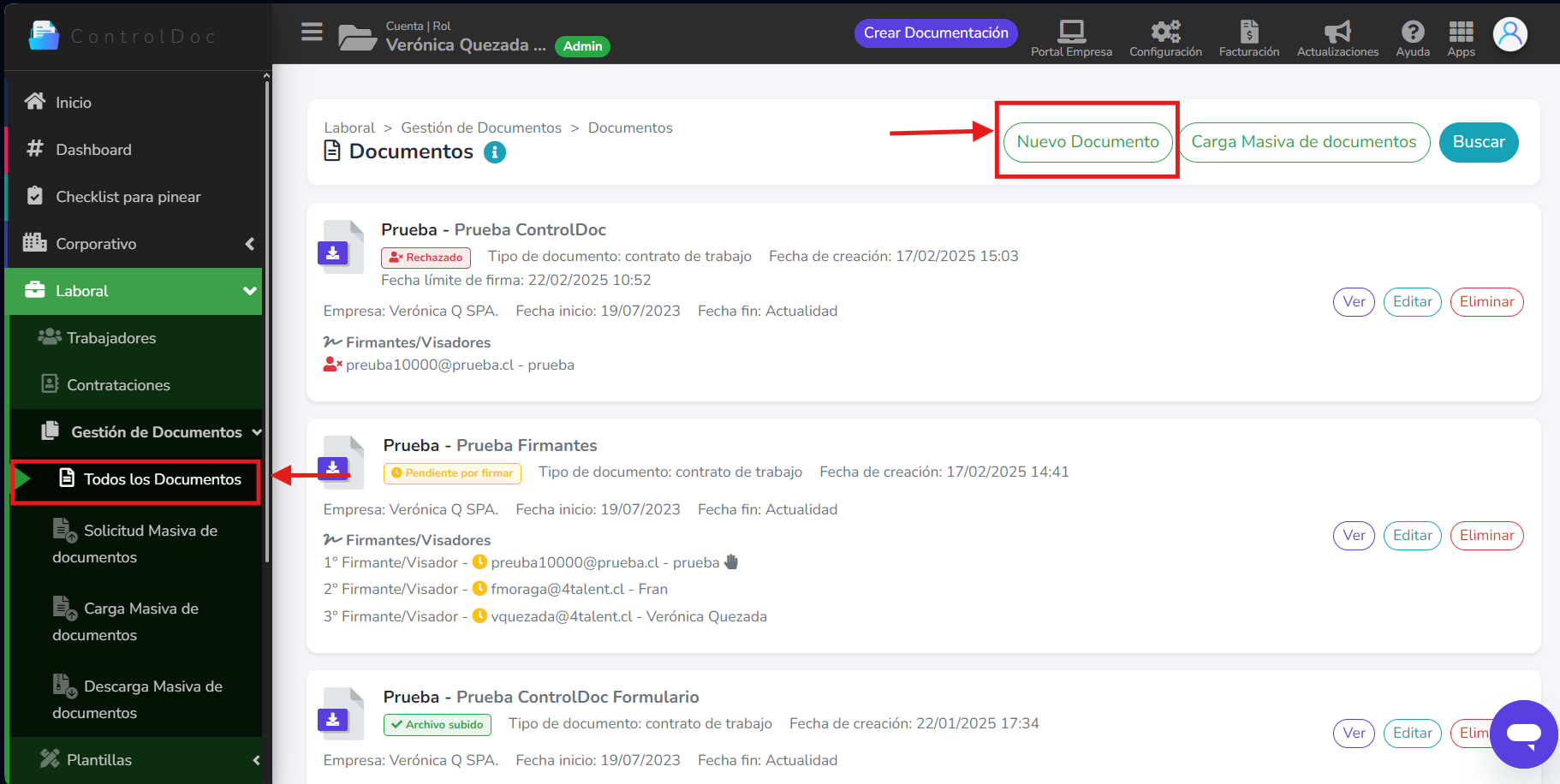Click Ver for Prueba Firmantes
Viewport: 1560px width, 784px height.
pos(1354,535)
